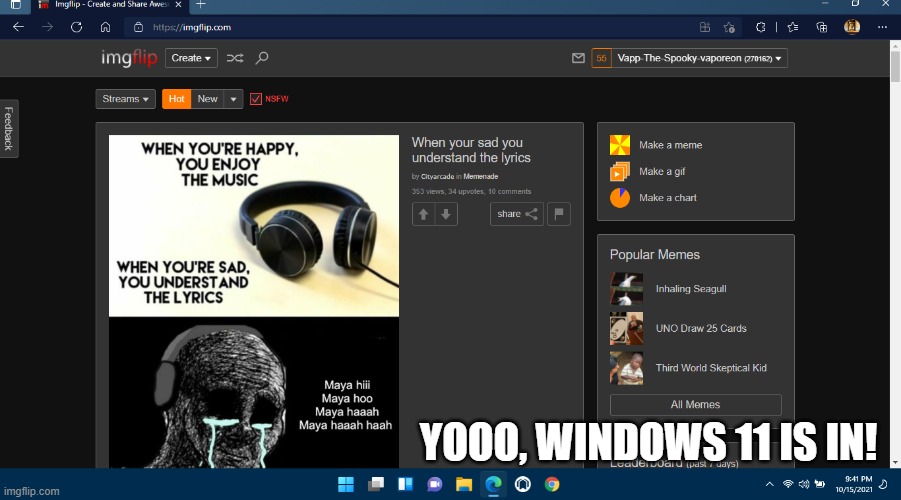Open the Feedback side tab
This screenshot has height=500, width=901.
[9, 128]
